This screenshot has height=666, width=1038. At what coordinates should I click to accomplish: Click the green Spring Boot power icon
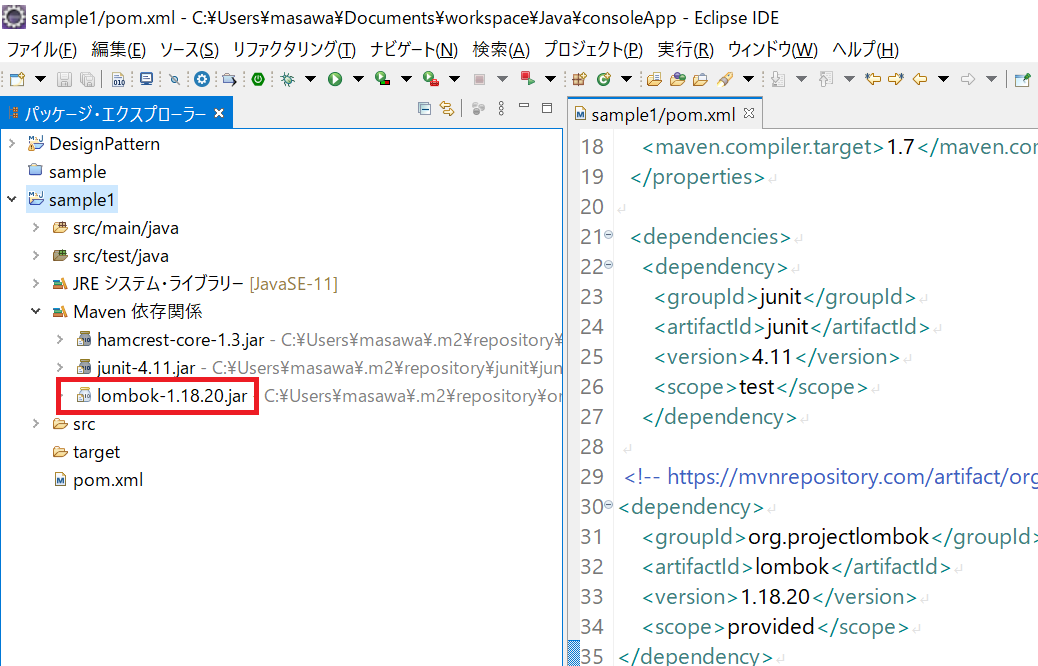(x=258, y=79)
